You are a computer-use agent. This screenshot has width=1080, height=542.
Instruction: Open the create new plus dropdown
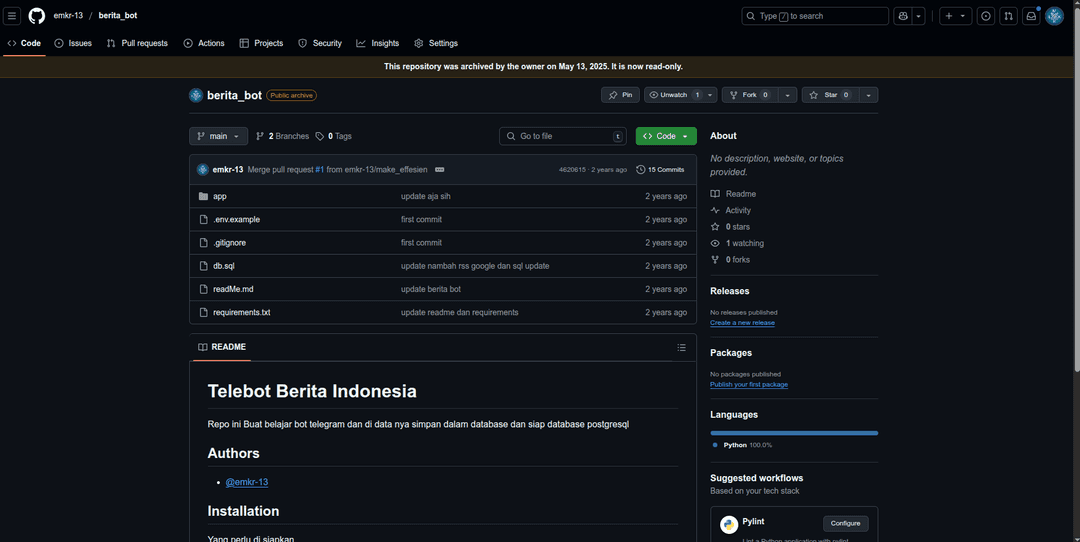click(x=955, y=16)
